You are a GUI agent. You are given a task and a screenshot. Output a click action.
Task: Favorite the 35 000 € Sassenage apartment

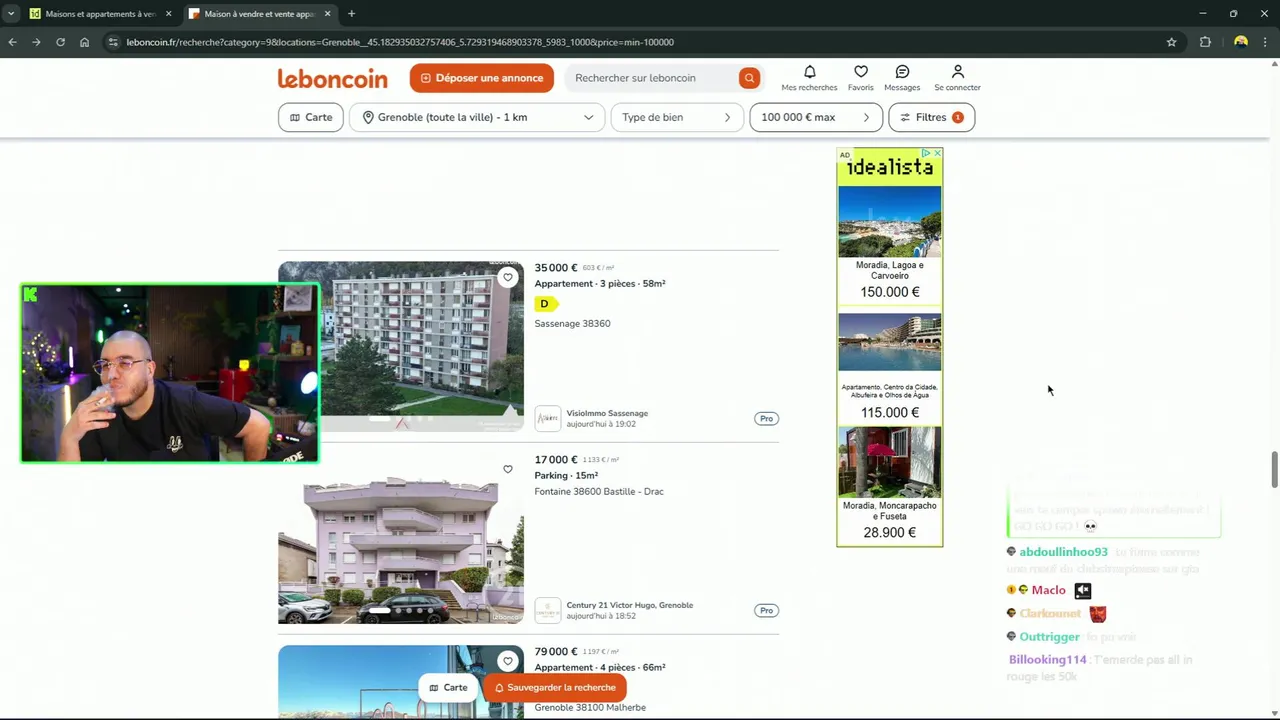508,277
